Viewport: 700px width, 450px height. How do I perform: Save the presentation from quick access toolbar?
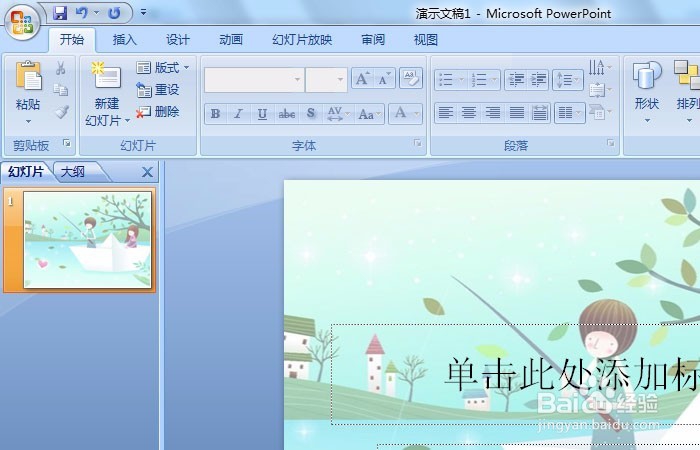(x=59, y=13)
